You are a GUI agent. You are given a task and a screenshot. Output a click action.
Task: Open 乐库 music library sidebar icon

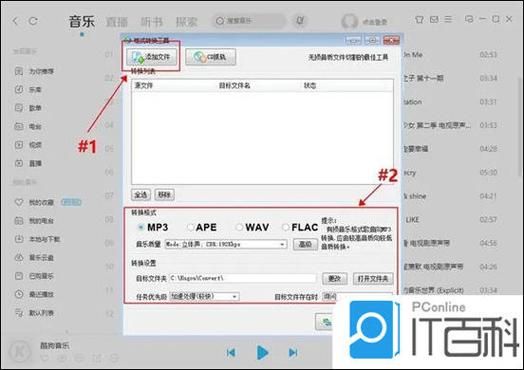pos(19,90)
